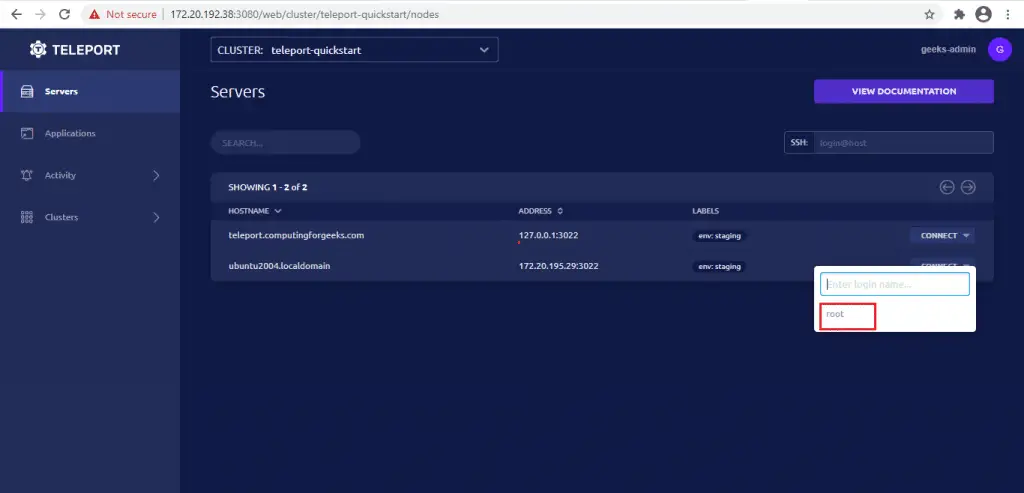Screen dimensions: 1024x493
Task: Click the SEARCH servers field
Action: (285, 142)
